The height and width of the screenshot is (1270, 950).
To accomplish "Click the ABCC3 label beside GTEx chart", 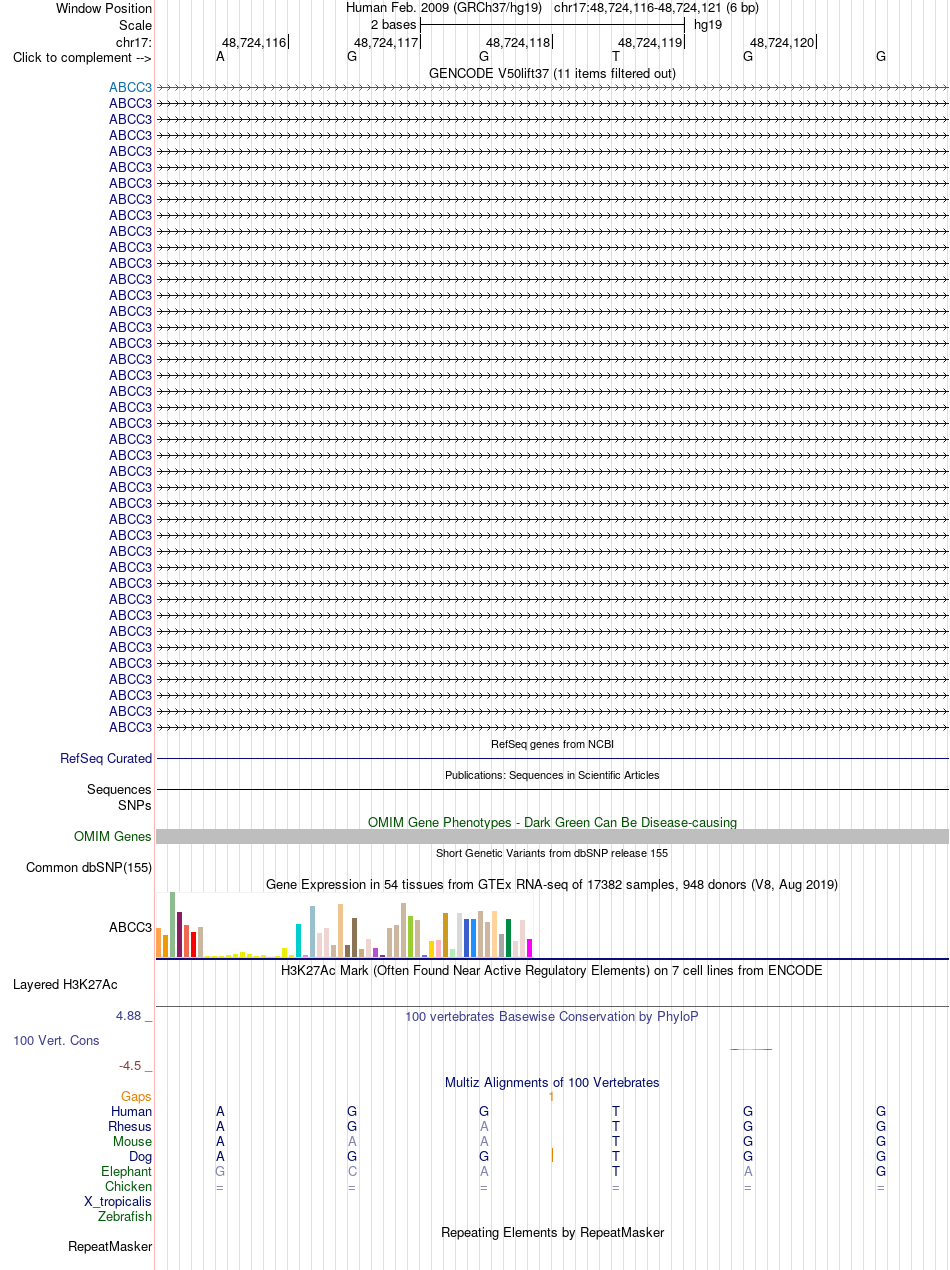I will click(x=130, y=927).
